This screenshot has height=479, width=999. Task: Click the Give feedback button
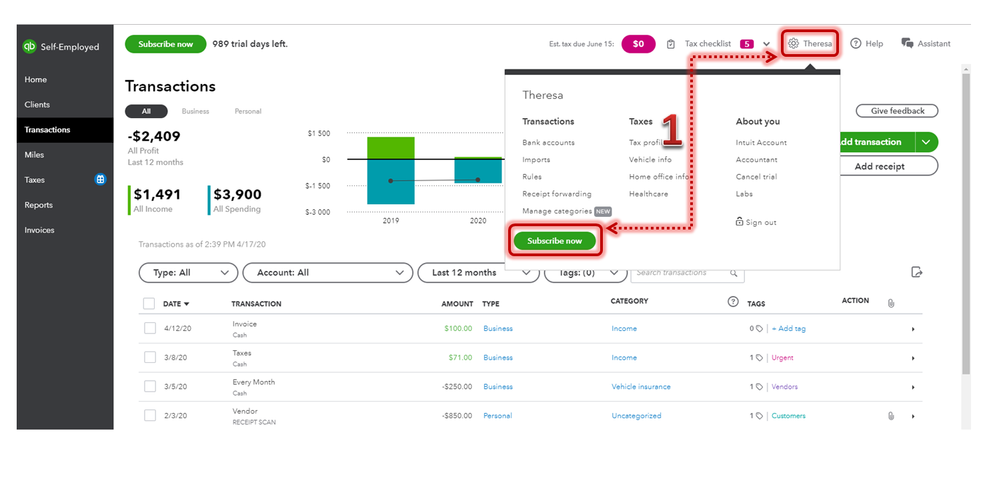[x=897, y=111]
